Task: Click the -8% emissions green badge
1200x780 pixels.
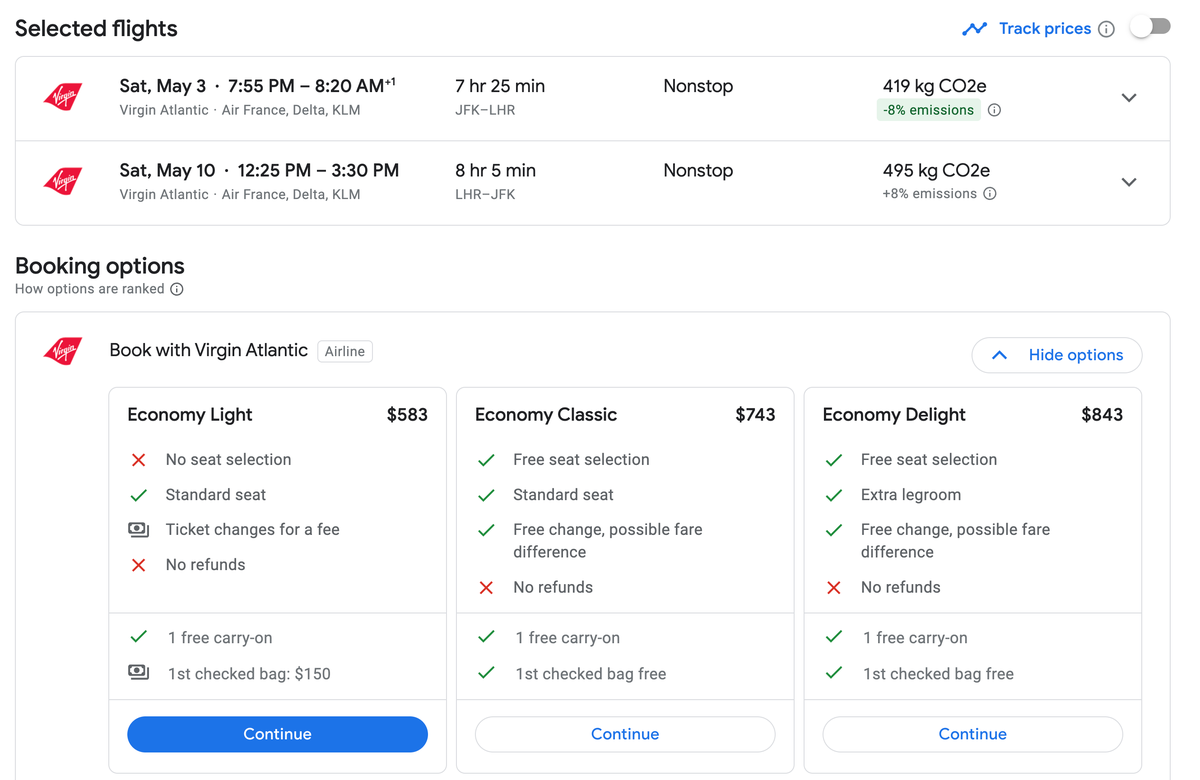Action: 928,110
